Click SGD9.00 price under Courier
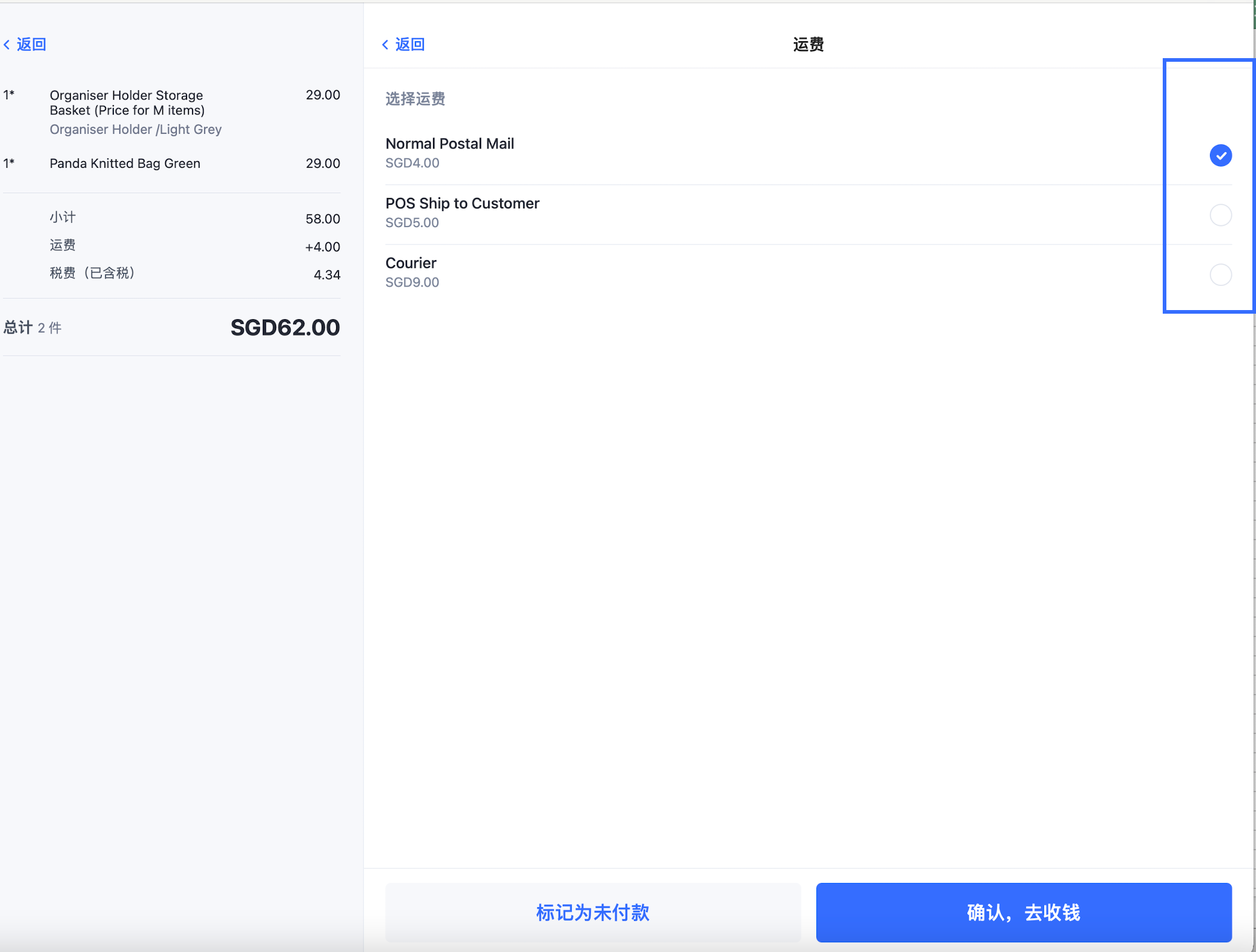Screen dimensions: 1256x952 (x=412, y=282)
